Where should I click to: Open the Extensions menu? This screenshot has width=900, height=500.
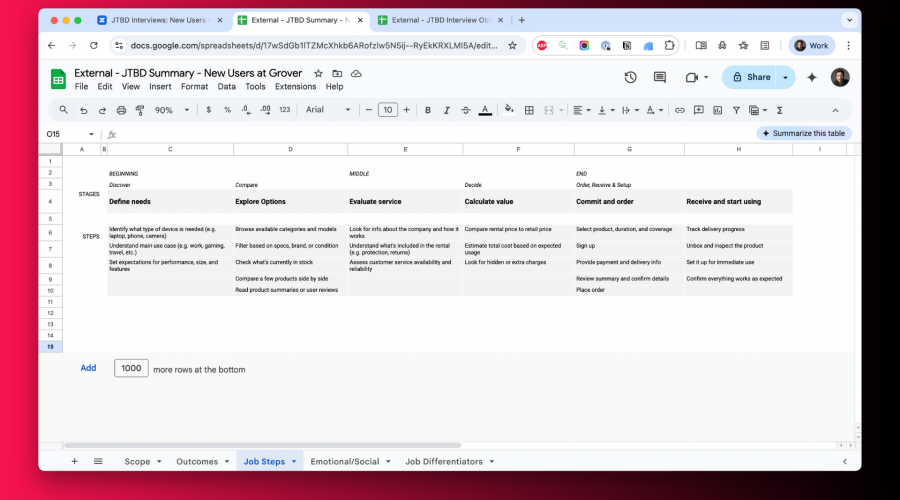(x=295, y=87)
